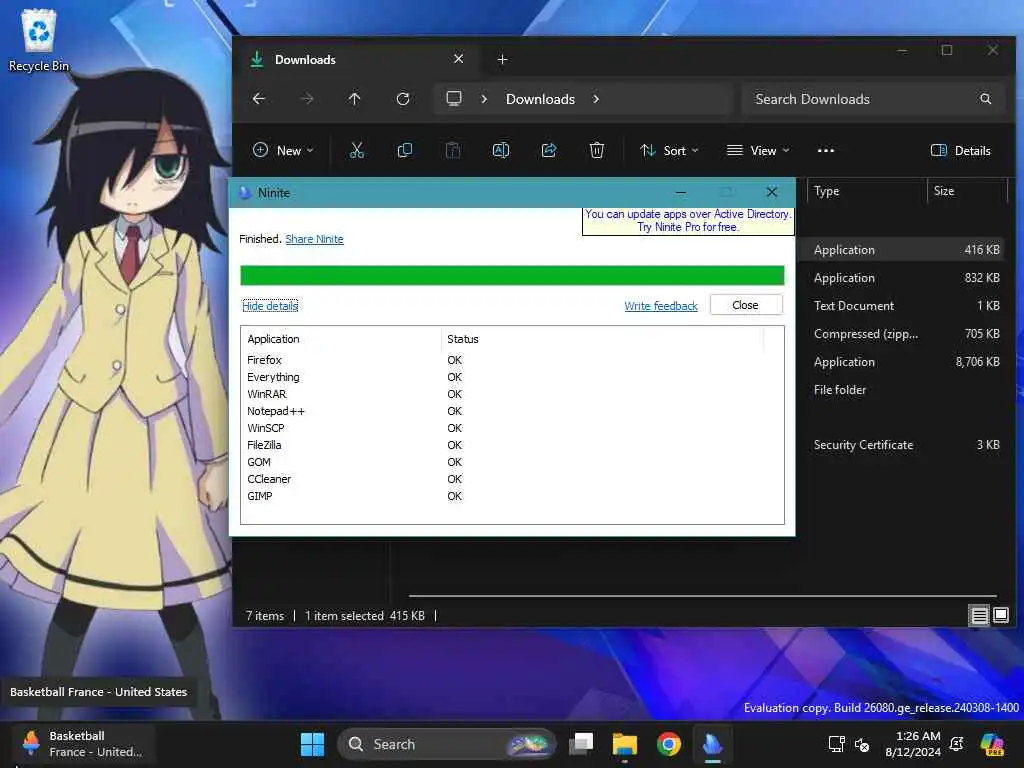This screenshot has height=768, width=1024.
Task: Click the Explorer horizontal scrollbar
Action: point(702,596)
